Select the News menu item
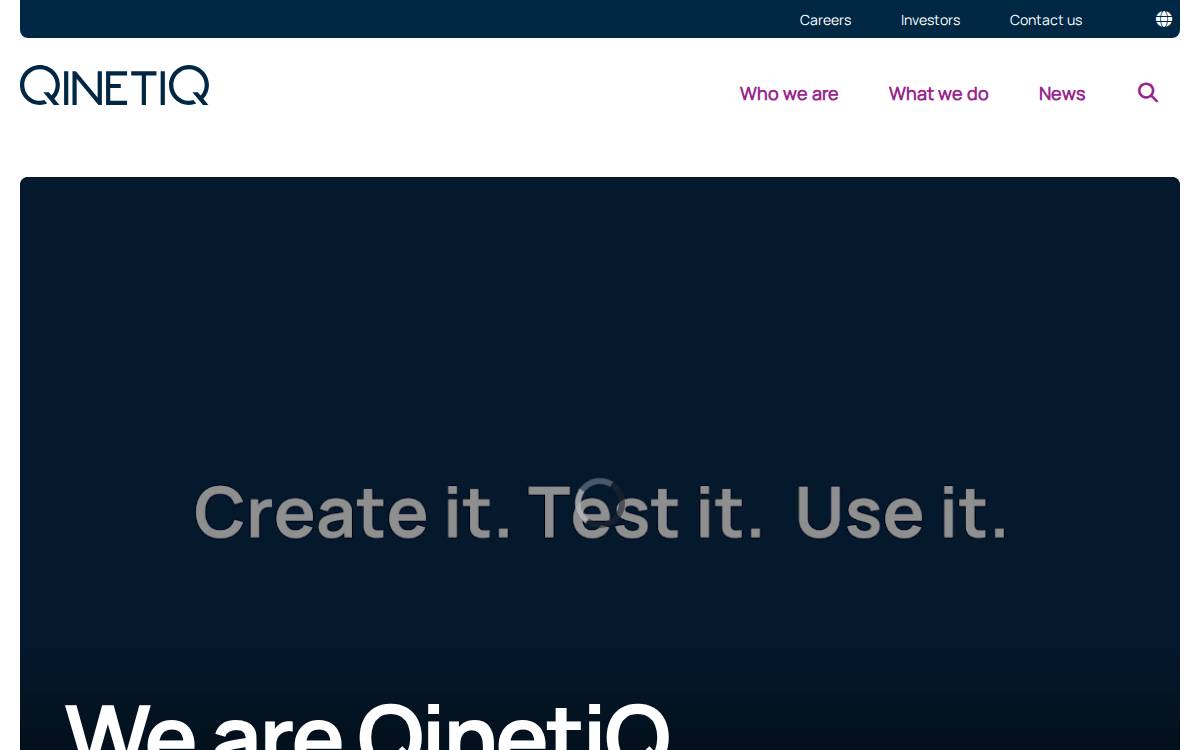Viewport: 1200px width, 750px height. pos(1062,94)
